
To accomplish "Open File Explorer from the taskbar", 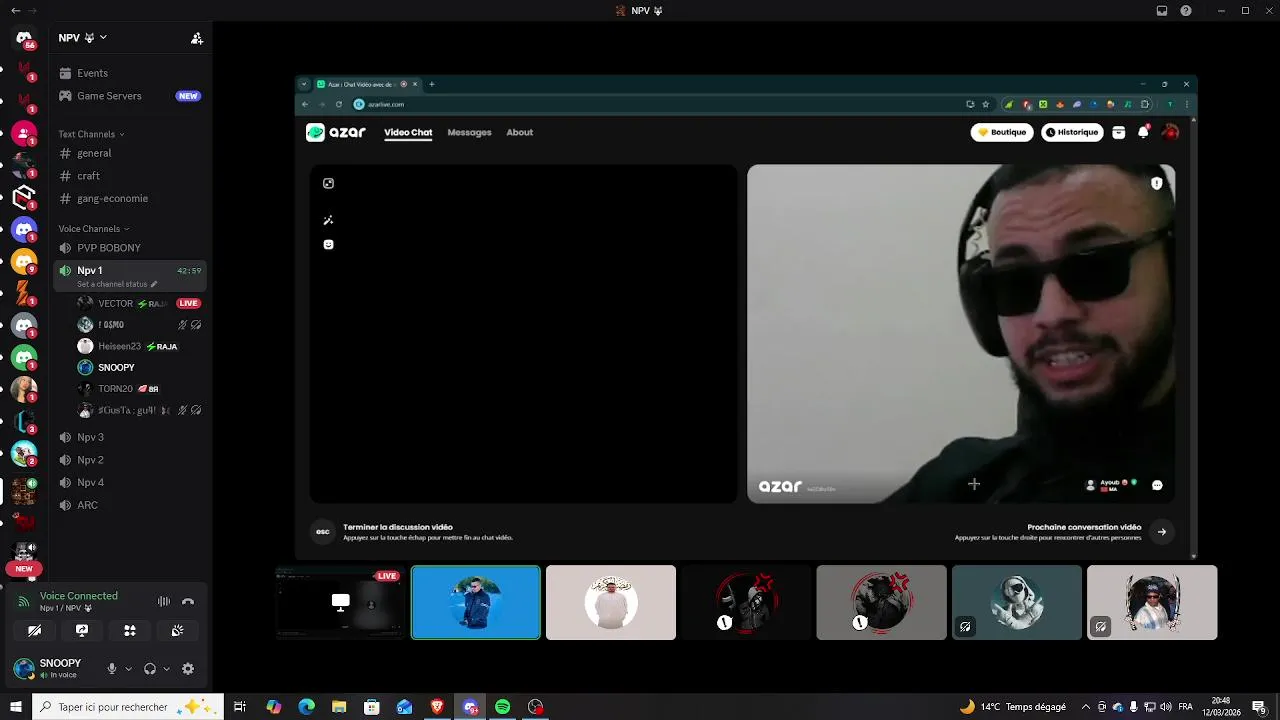I will pos(339,707).
